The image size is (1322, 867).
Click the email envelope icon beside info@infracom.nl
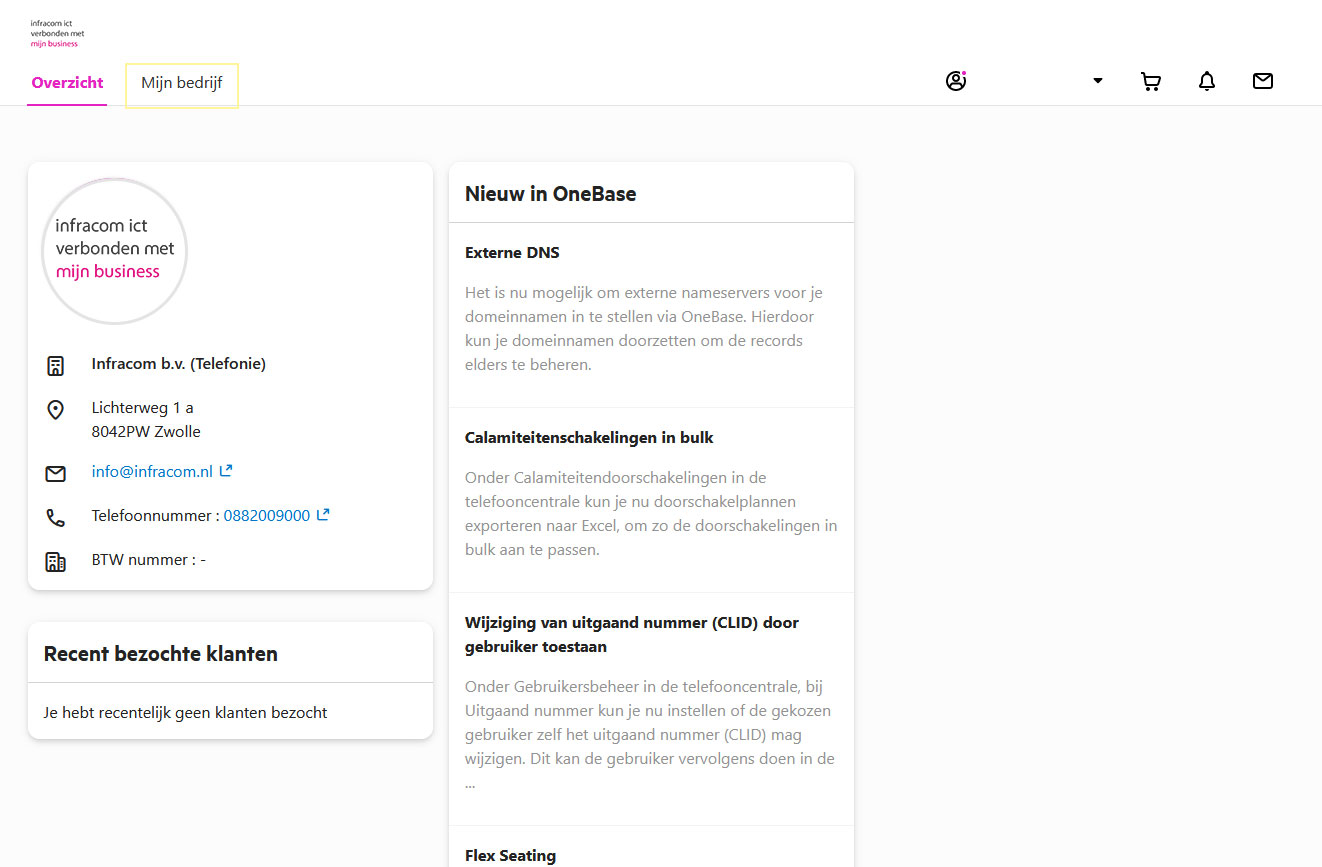56,473
